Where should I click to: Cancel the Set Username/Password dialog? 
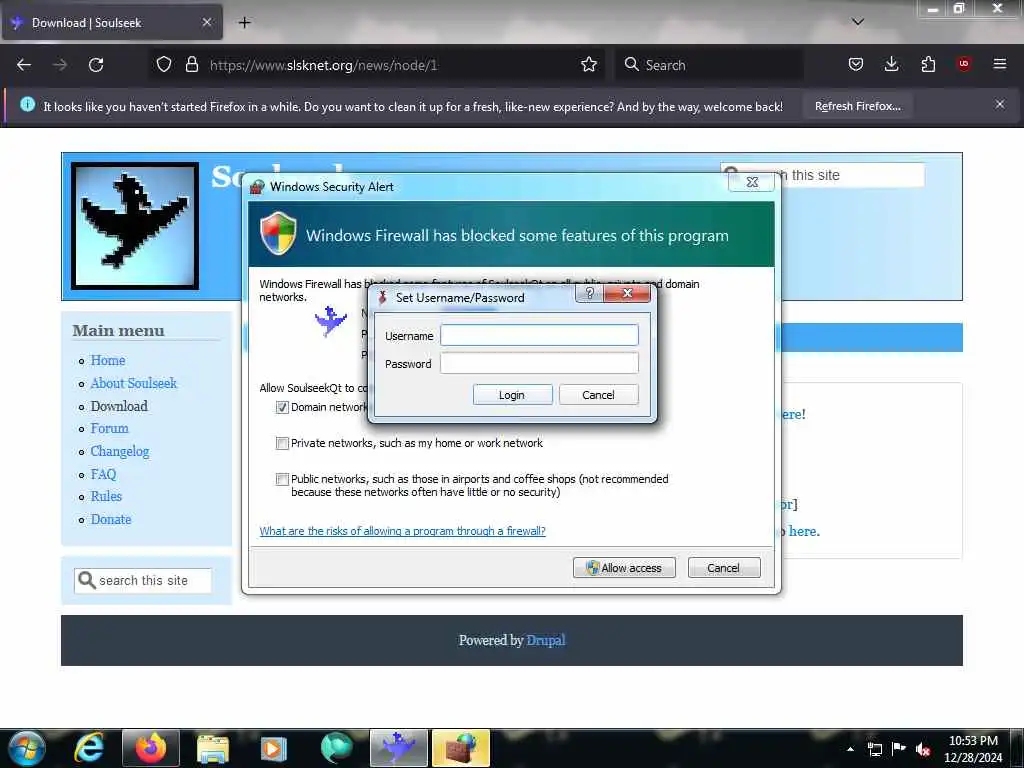pyautogui.click(x=598, y=394)
